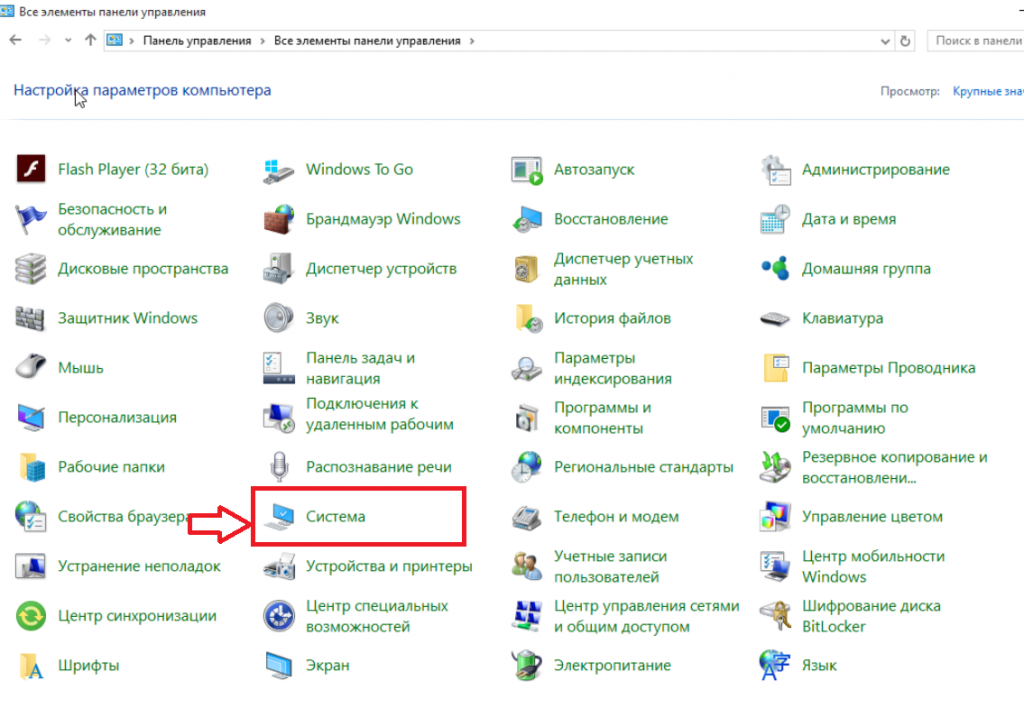The image size is (1024, 727).
Task: Open the Региональные стандарты link
Action: 643,467
